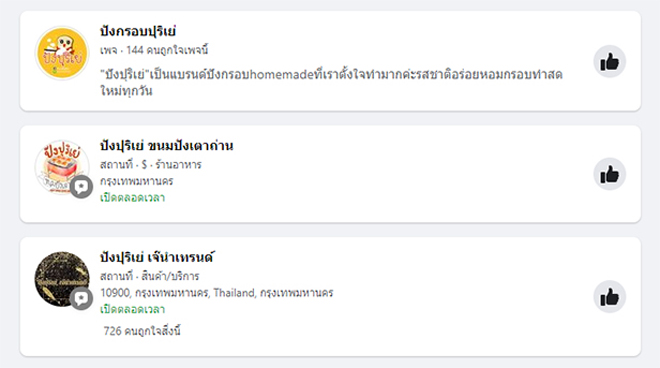Click green เปิดตลอดเวลา status of เจ้านำเทรนด์
This screenshot has width=660, height=368.
132,309
